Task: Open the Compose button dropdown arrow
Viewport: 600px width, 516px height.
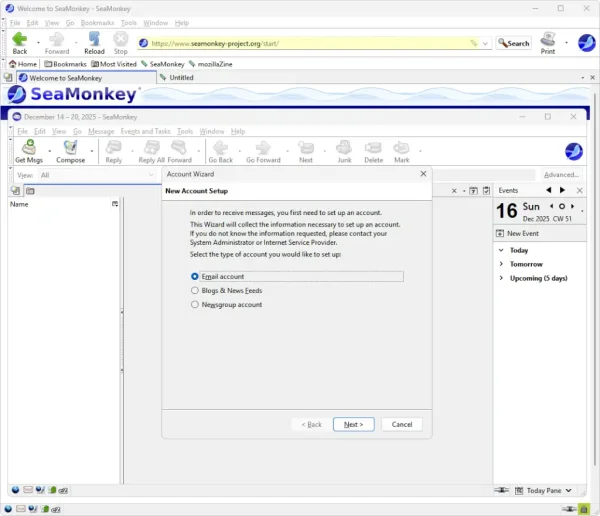Action: click(92, 151)
